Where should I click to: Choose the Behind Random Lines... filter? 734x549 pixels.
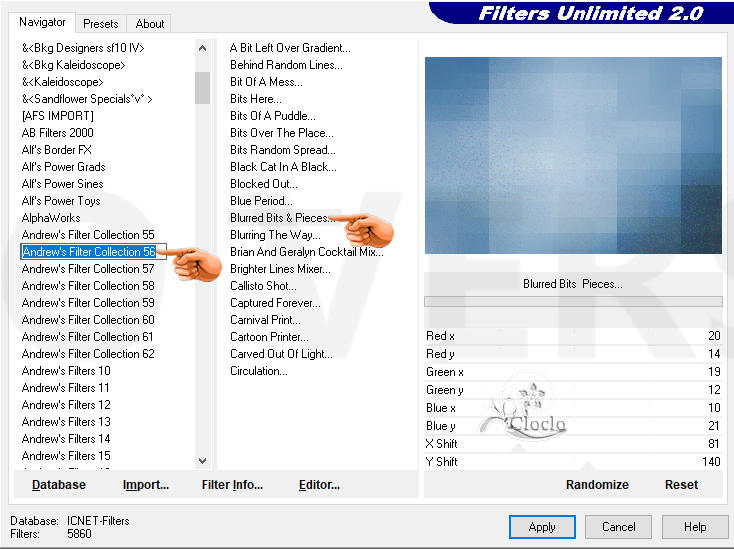[286, 65]
